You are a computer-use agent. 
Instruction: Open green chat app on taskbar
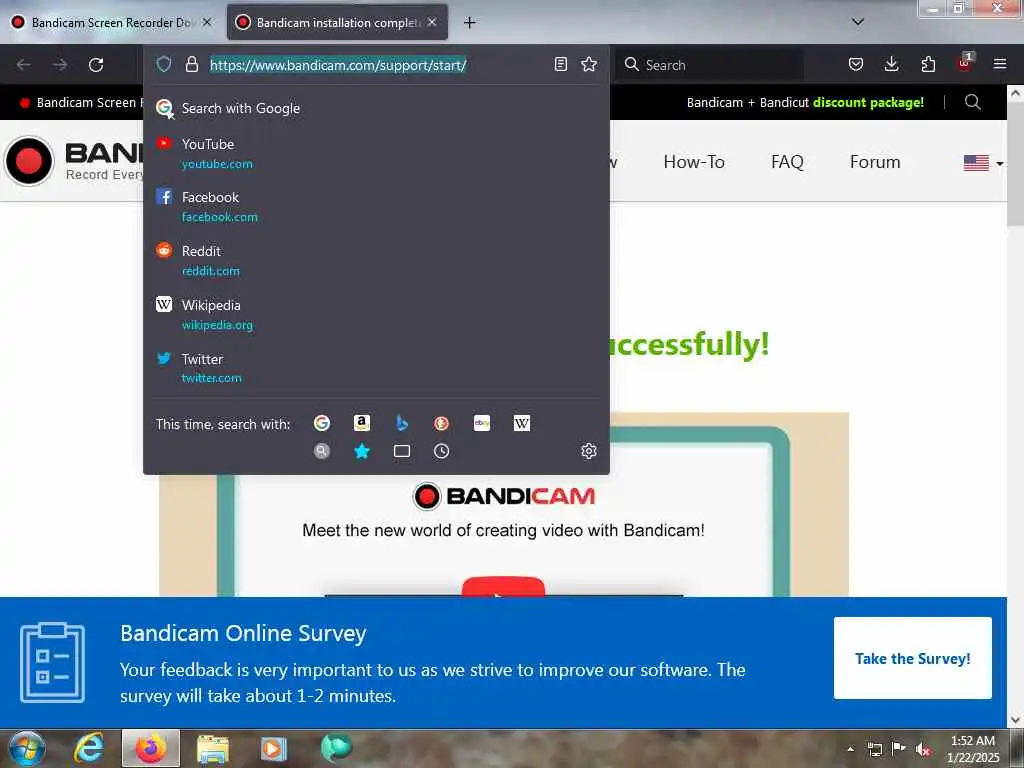pyautogui.click(x=336, y=748)
